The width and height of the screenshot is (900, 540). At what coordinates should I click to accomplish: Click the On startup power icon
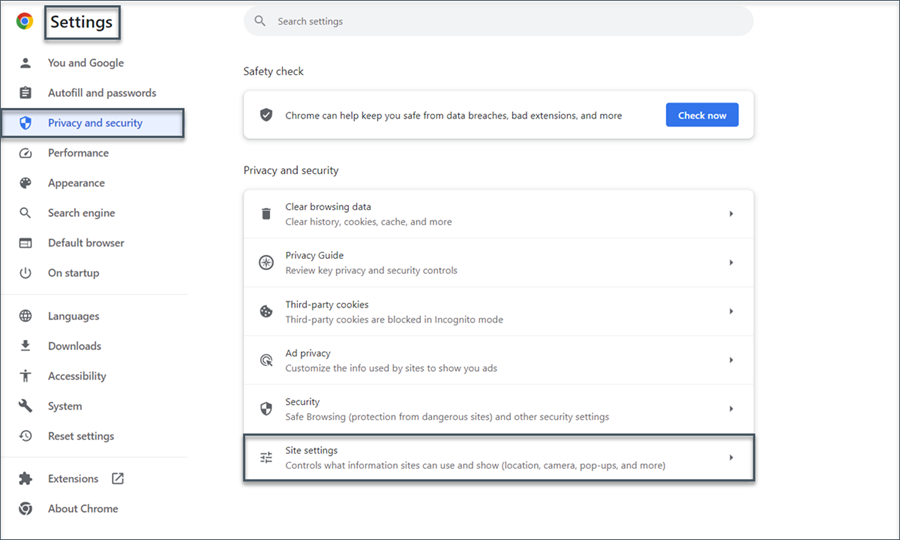(25, 273)
